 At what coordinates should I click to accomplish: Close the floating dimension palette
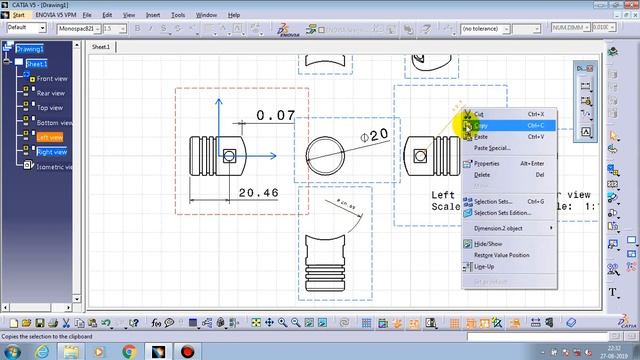tap(589, 69)
